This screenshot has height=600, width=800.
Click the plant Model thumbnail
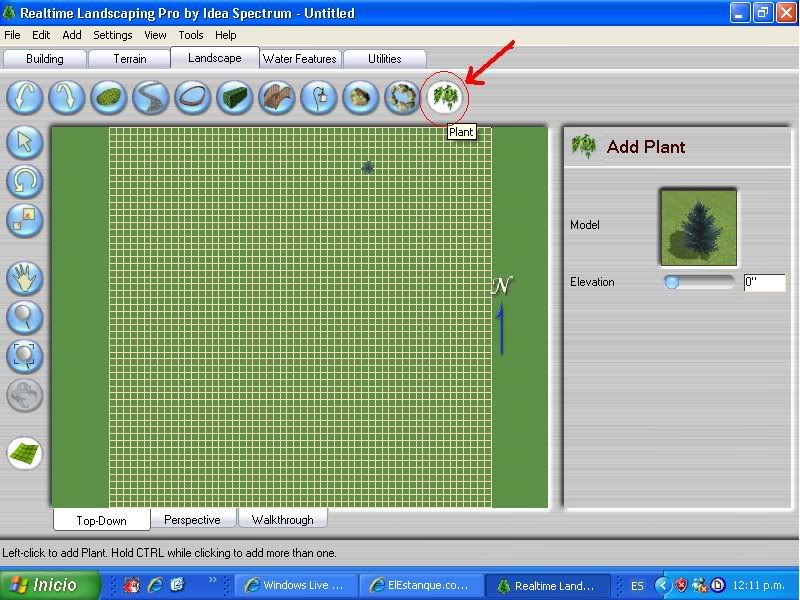pos(699,227)
